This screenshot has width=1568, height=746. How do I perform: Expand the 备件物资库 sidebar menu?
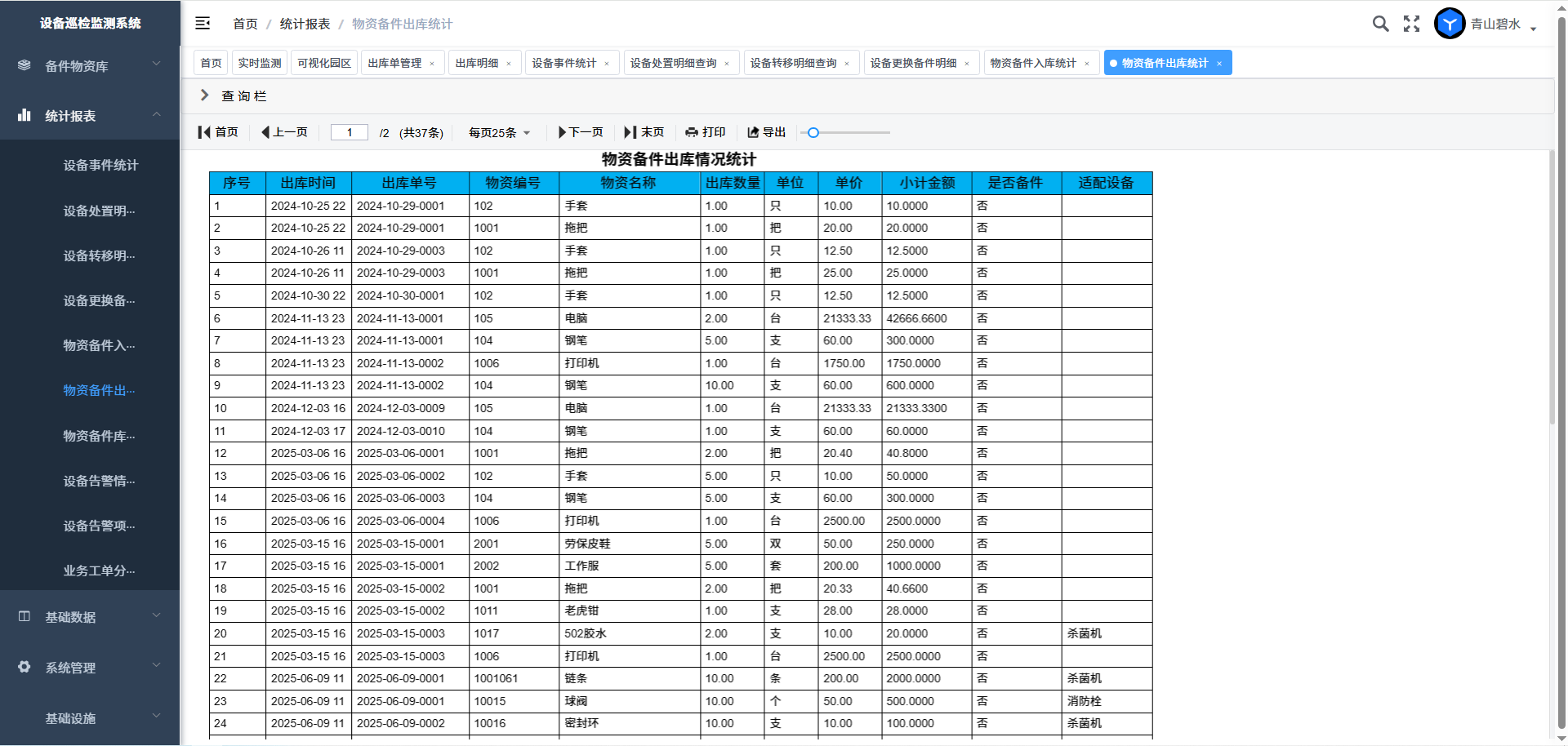pyautogui.click(x=90, y=66)
